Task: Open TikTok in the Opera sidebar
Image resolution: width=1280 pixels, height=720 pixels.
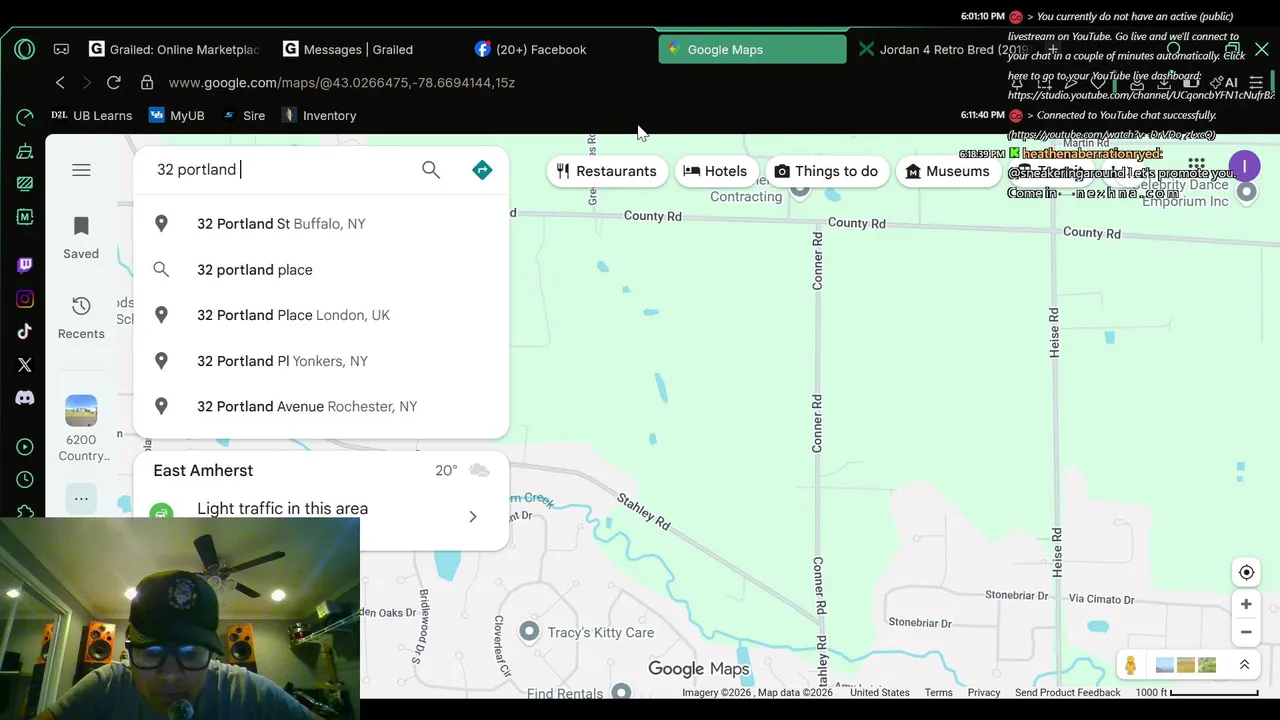Action: (25, 332)
